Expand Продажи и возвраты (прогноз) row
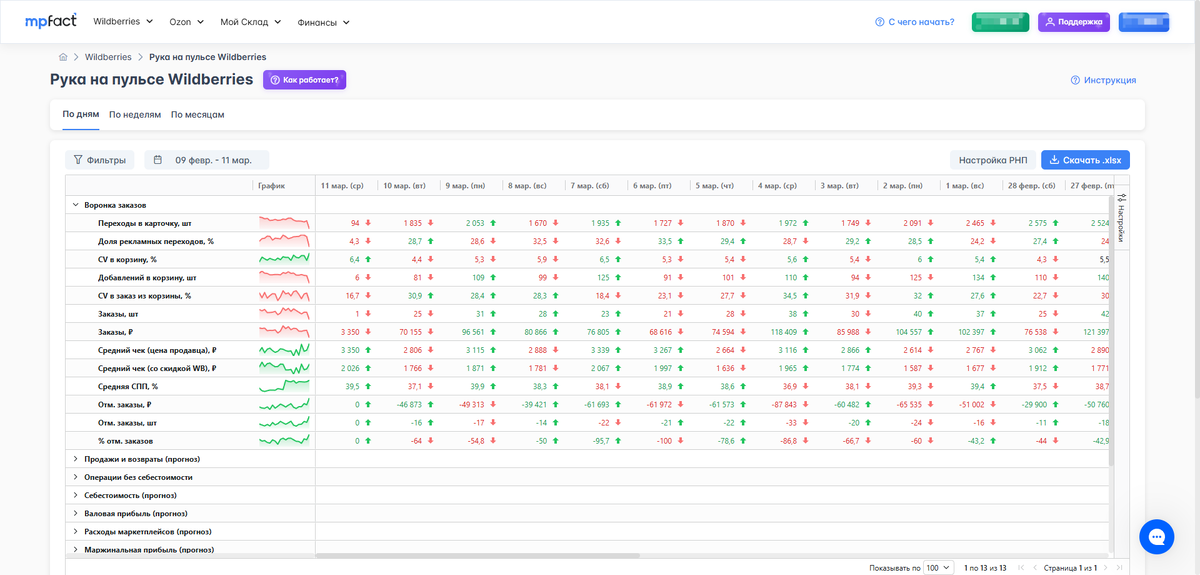This screenshot has height=575, width=1200. [75, 459]
